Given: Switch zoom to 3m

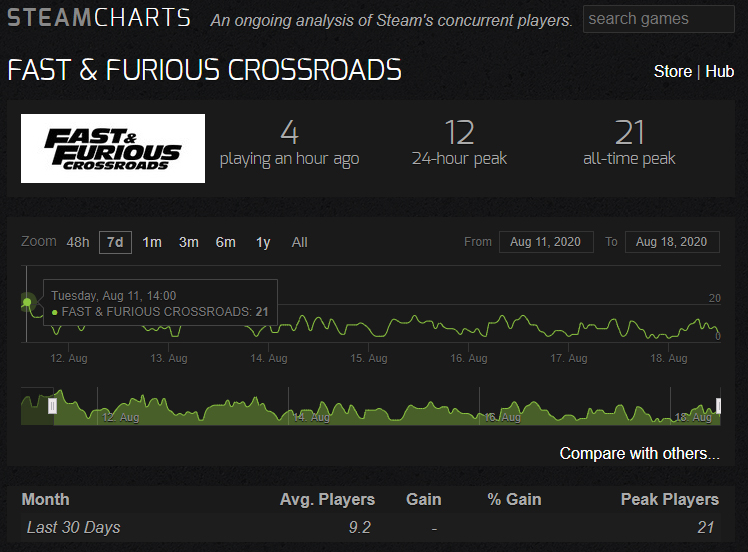Looking at the screenshot, I should click(189, 242).
